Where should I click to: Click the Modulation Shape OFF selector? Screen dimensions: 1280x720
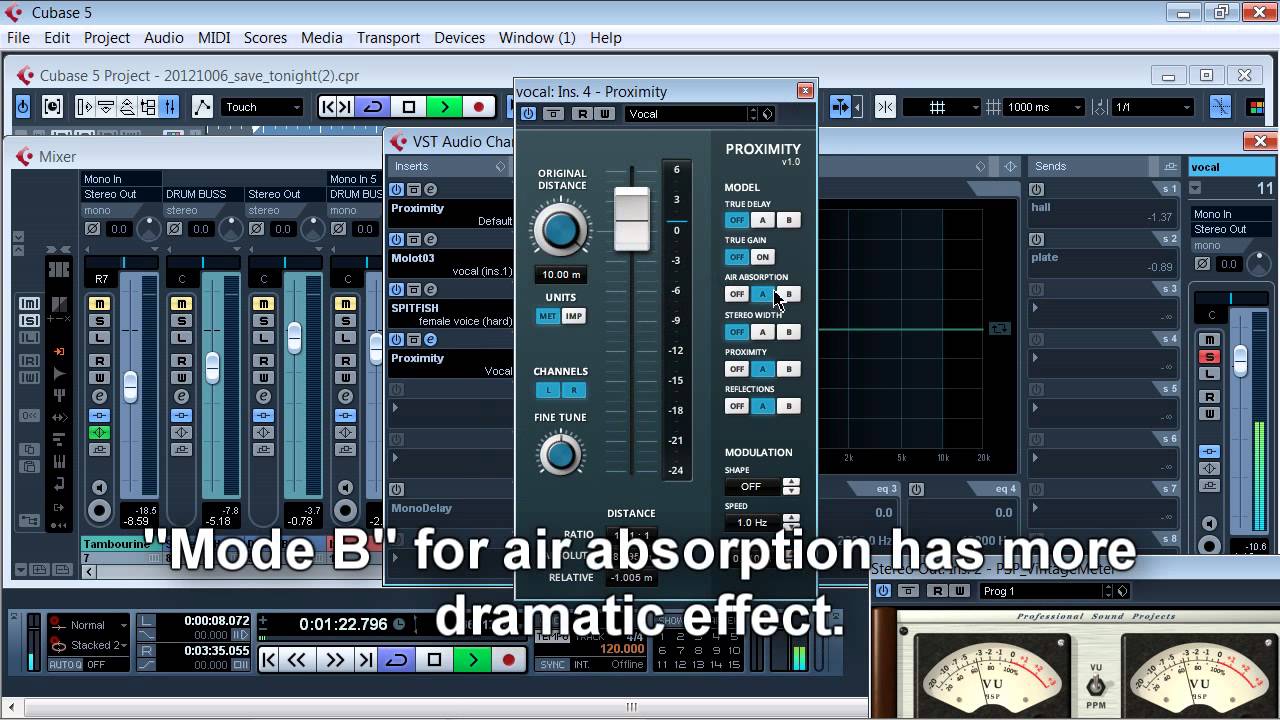click(752, 487)
